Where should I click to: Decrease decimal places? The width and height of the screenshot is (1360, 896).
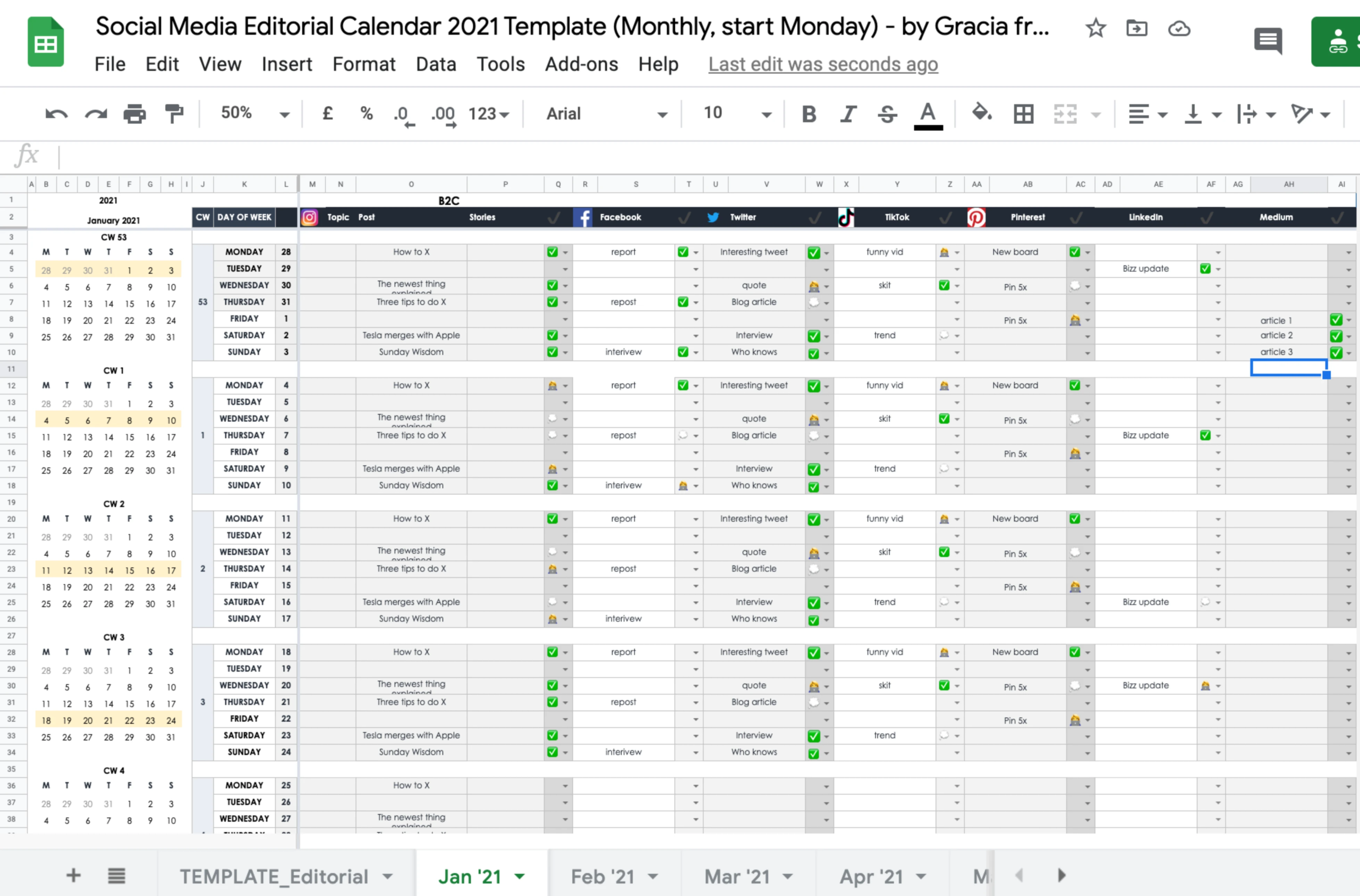403,114
